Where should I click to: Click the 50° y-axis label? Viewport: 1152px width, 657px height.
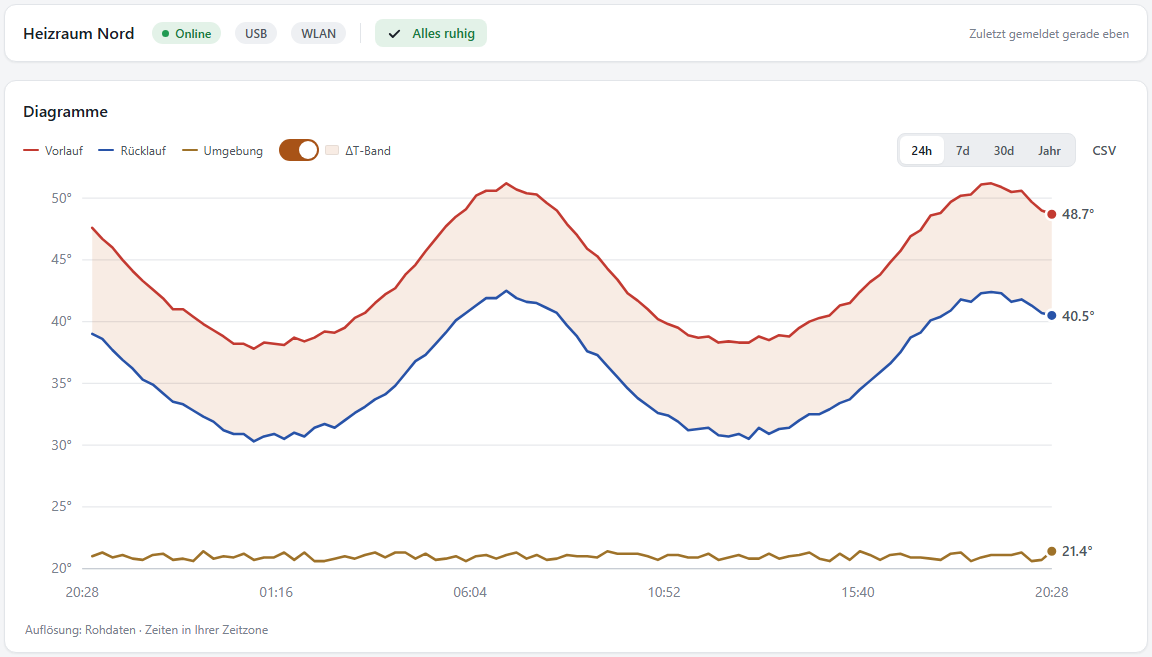point(62,198)
